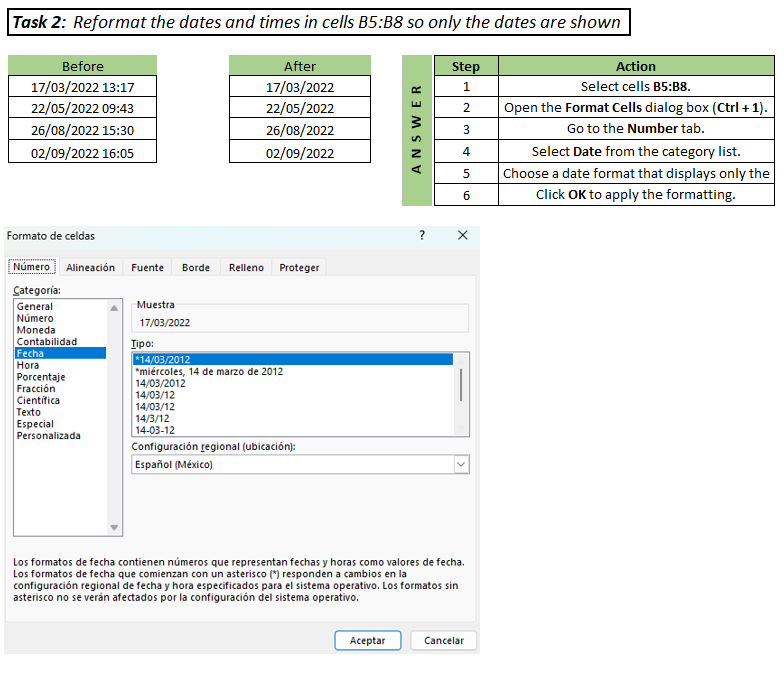
Task: Select the Especial category
Action: coord(60,424)
